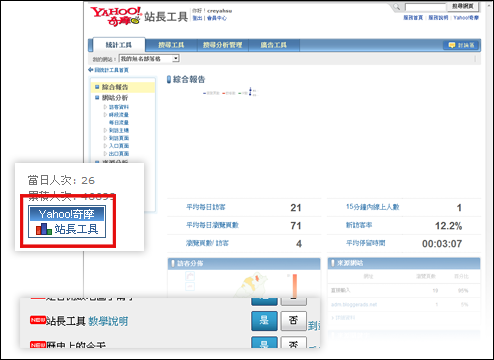Click the speech bubble icon in 討論區
494x360 pixels.
[x=452, y=45]
